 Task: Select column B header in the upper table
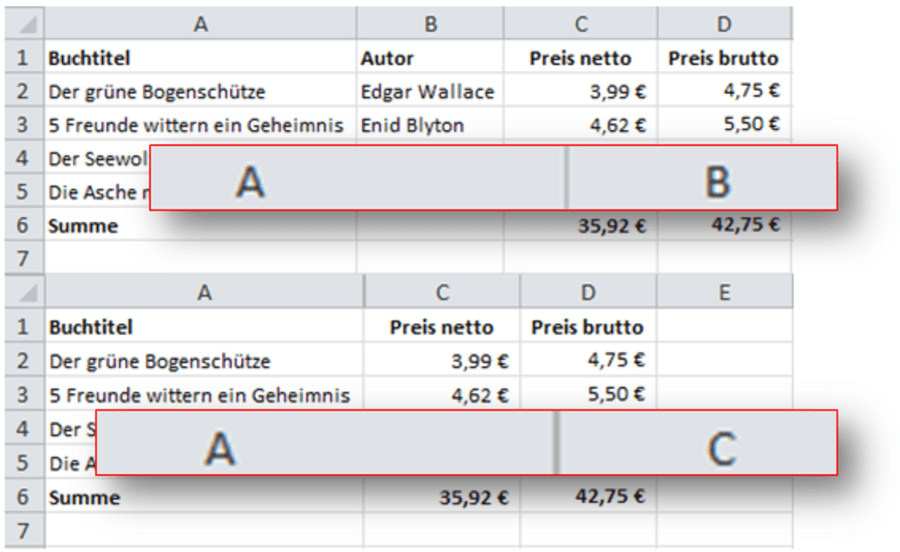430,24
